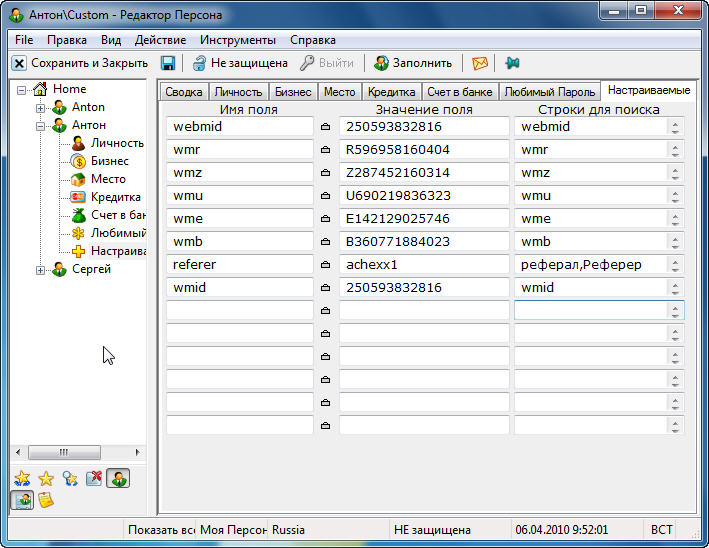Click the lock icon in wmr row

click(325, 150)
